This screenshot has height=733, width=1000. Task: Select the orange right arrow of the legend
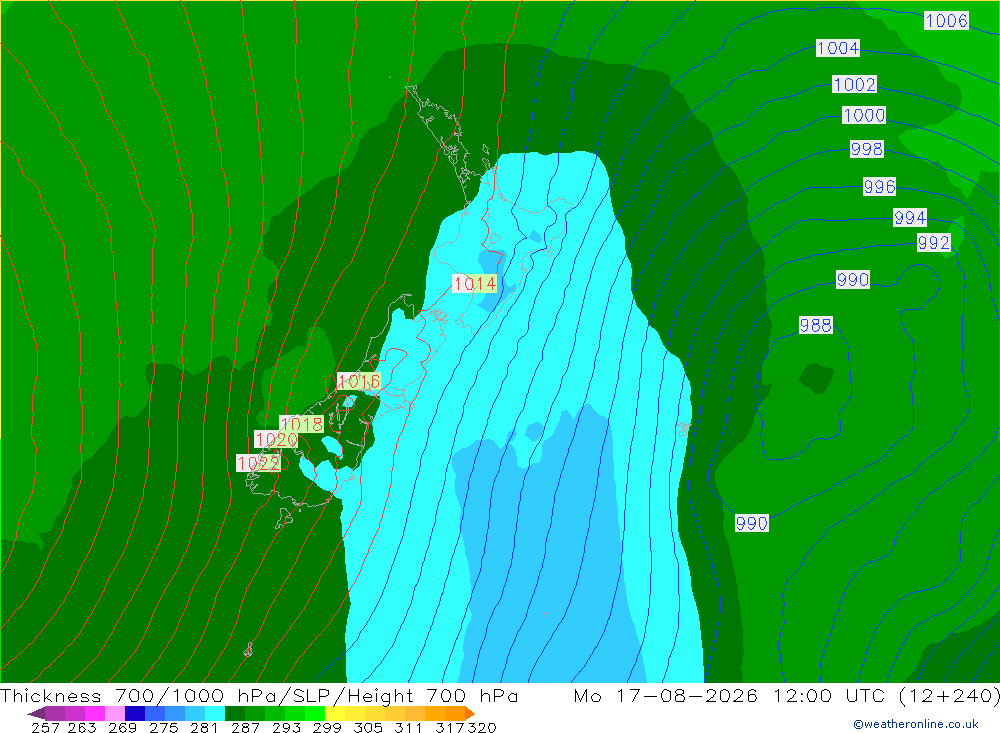coord(470,713)
